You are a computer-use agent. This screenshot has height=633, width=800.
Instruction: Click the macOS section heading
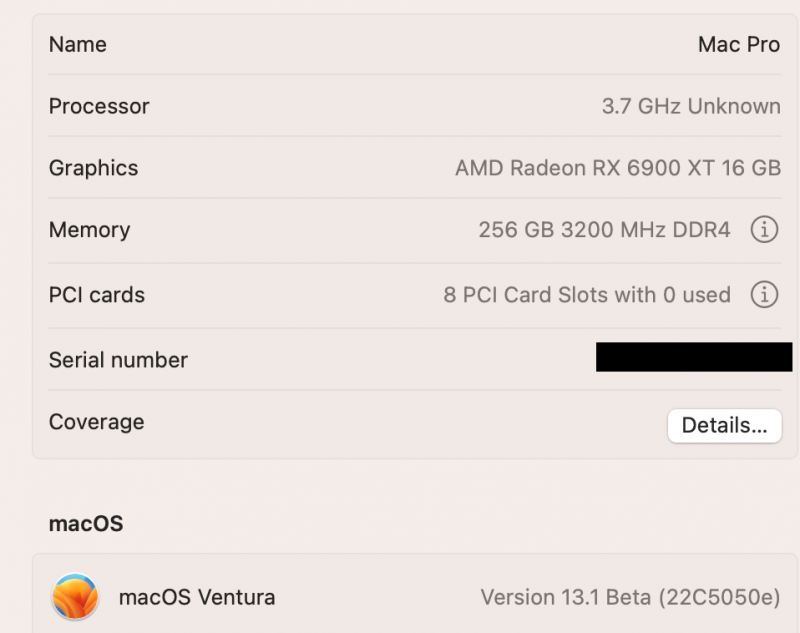86,523
